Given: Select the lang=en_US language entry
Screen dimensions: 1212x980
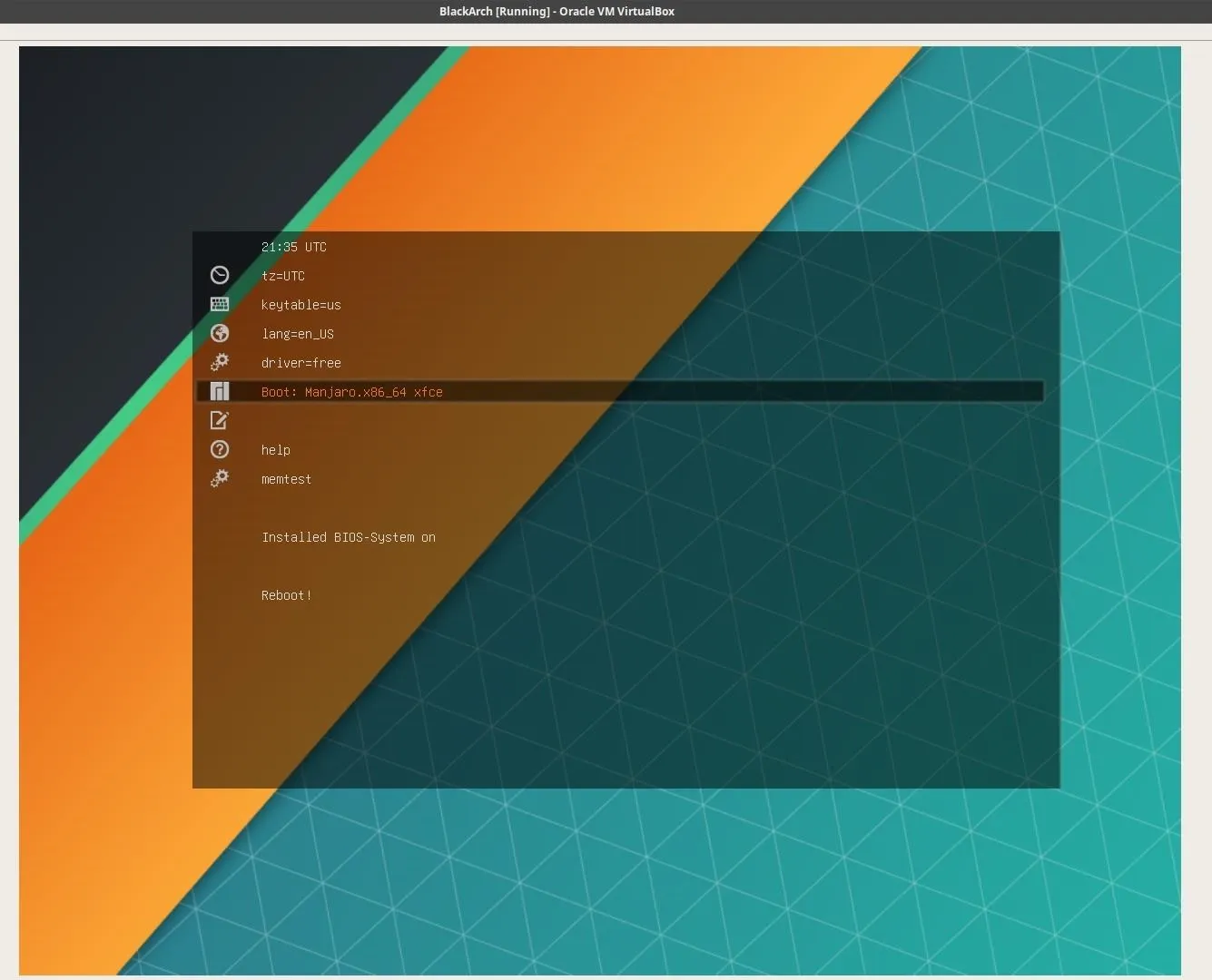Looking at the screenshot, I should coord(298,334).
